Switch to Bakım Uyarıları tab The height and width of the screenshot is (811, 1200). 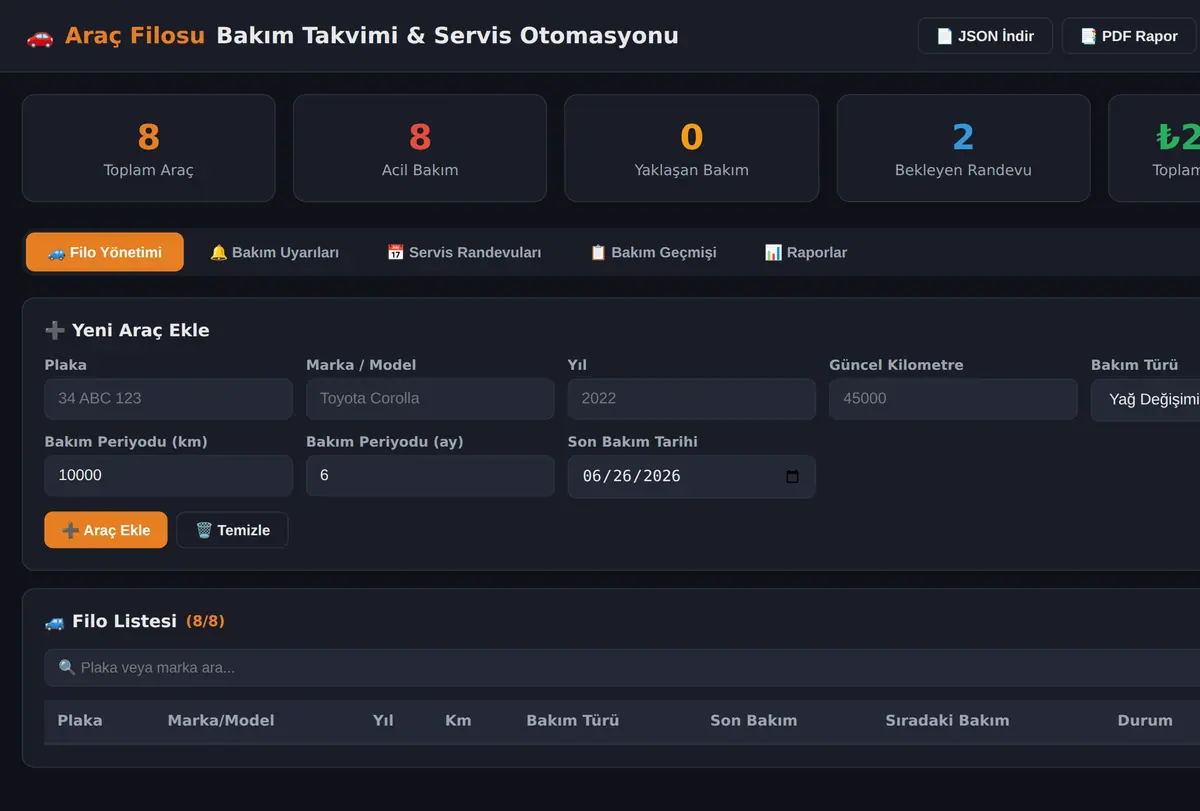click(274, 252)
